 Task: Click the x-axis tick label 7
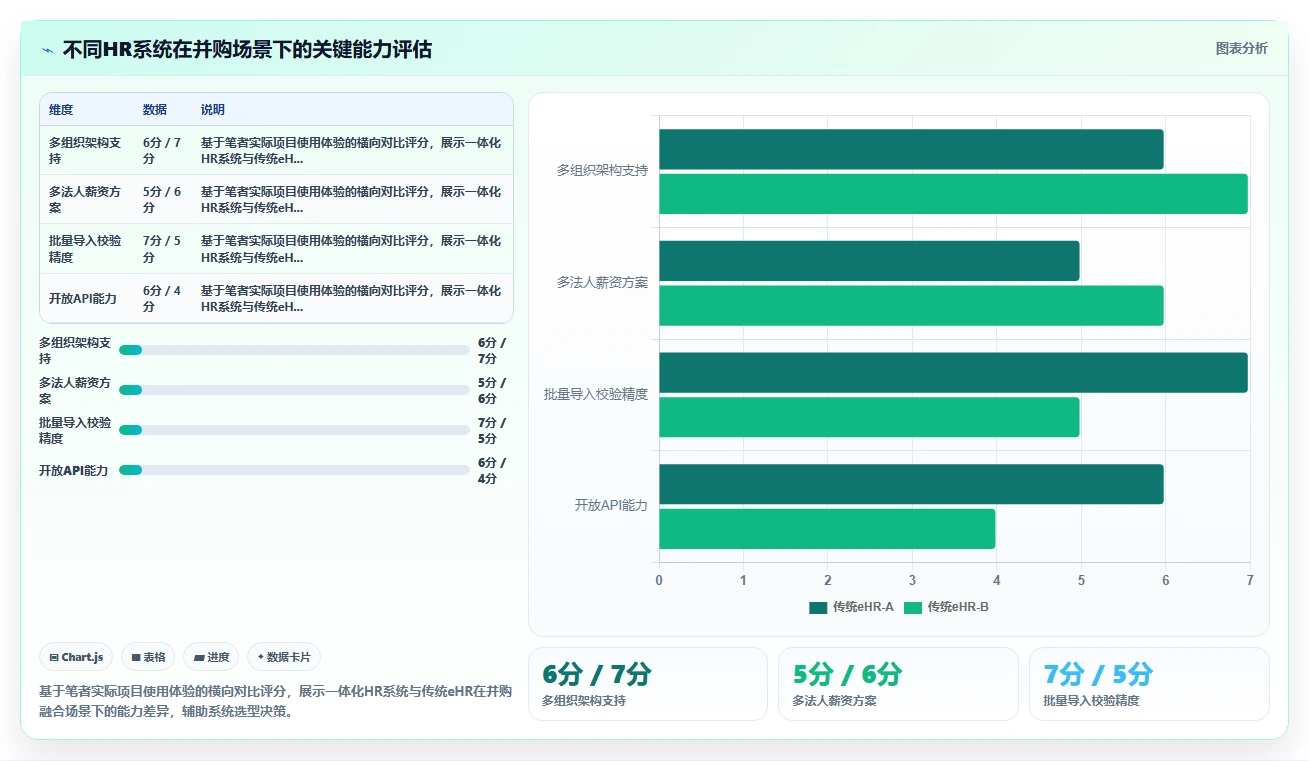coord(1249,580)
